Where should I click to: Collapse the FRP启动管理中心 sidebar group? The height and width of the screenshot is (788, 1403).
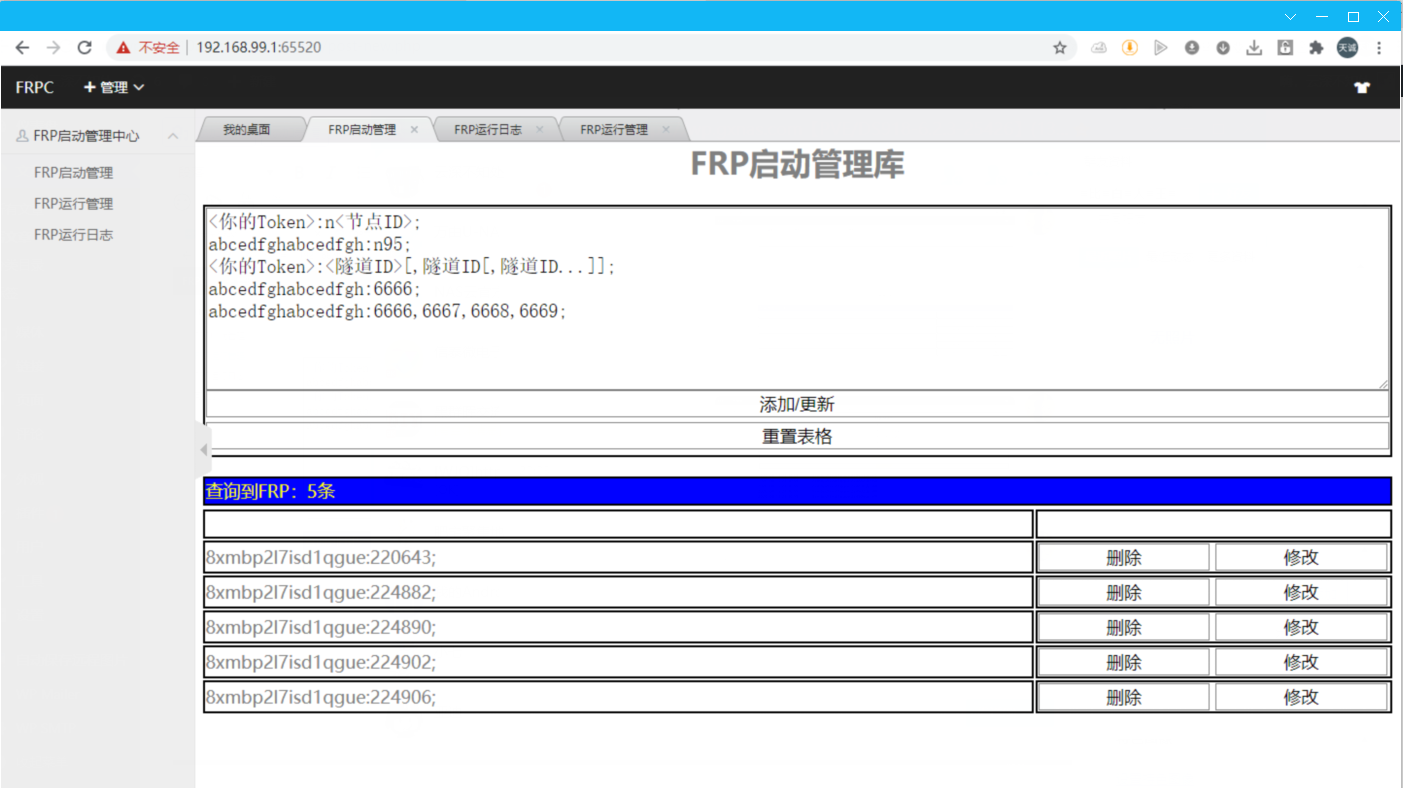(173, 136)
